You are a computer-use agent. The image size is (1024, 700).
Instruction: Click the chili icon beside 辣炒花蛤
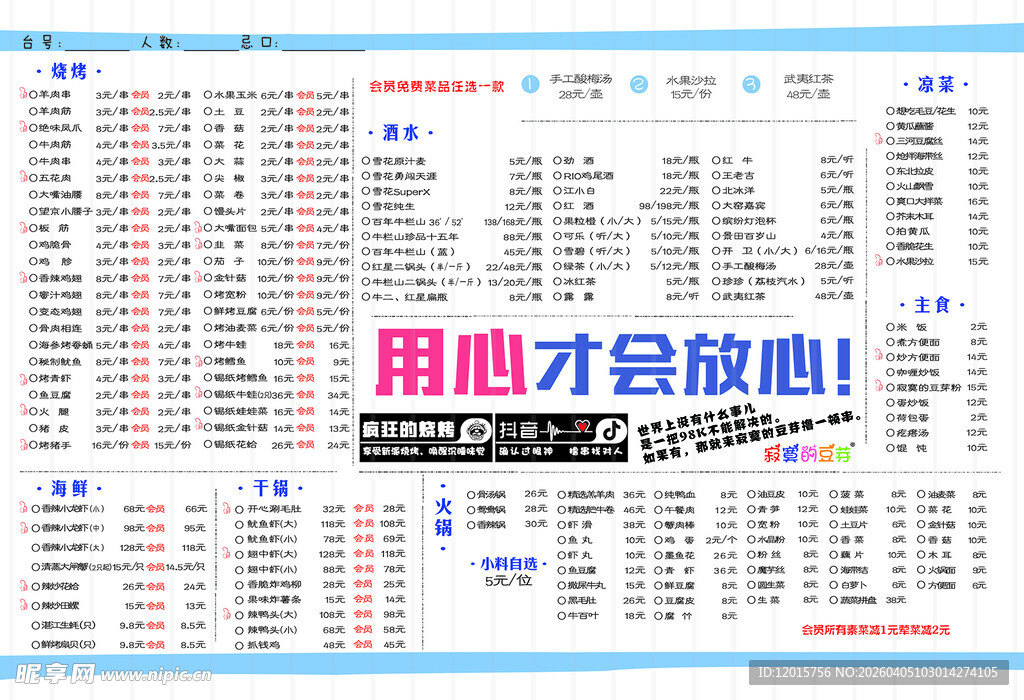tap(24, 587)
